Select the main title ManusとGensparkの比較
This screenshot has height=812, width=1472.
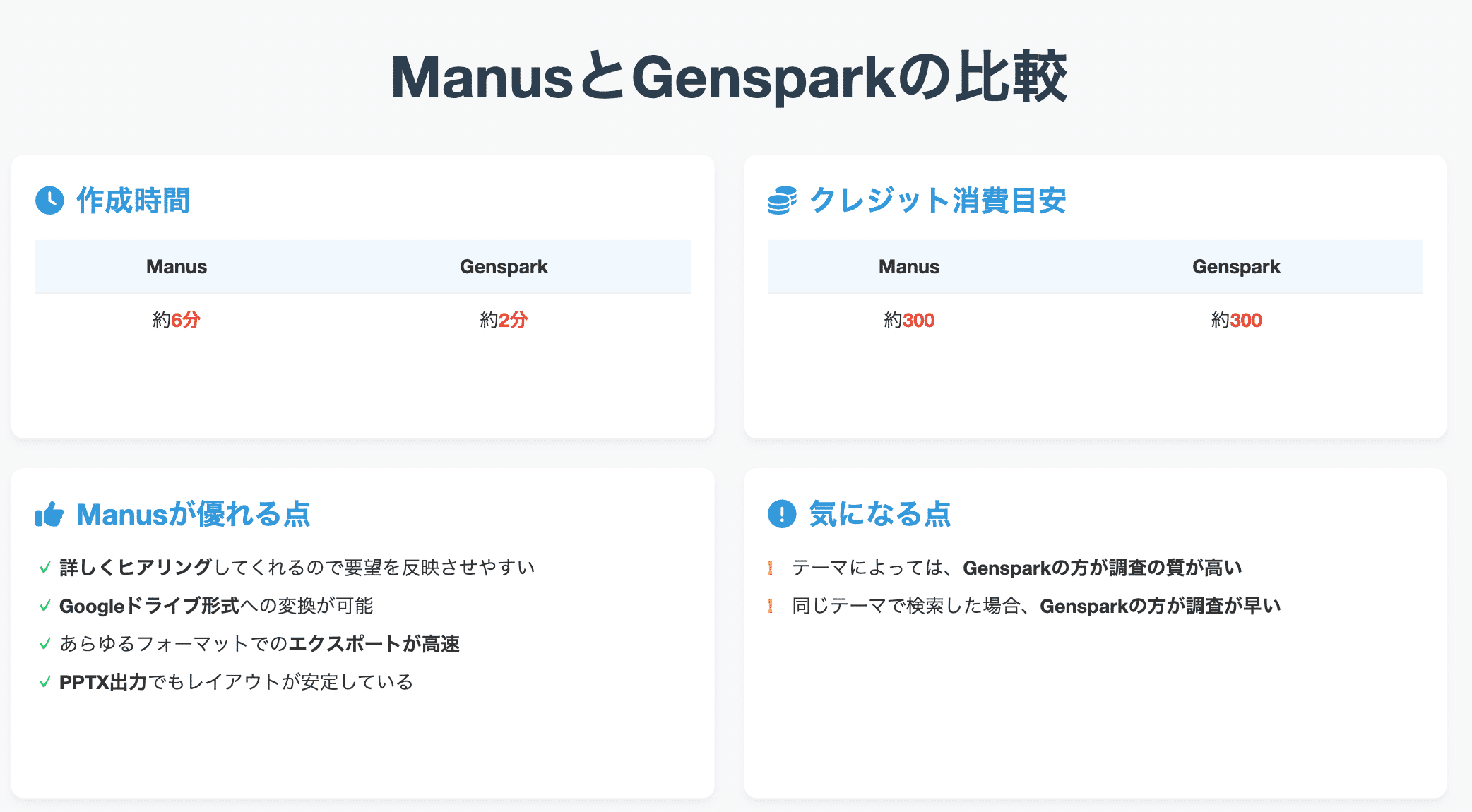coord(729,77)
